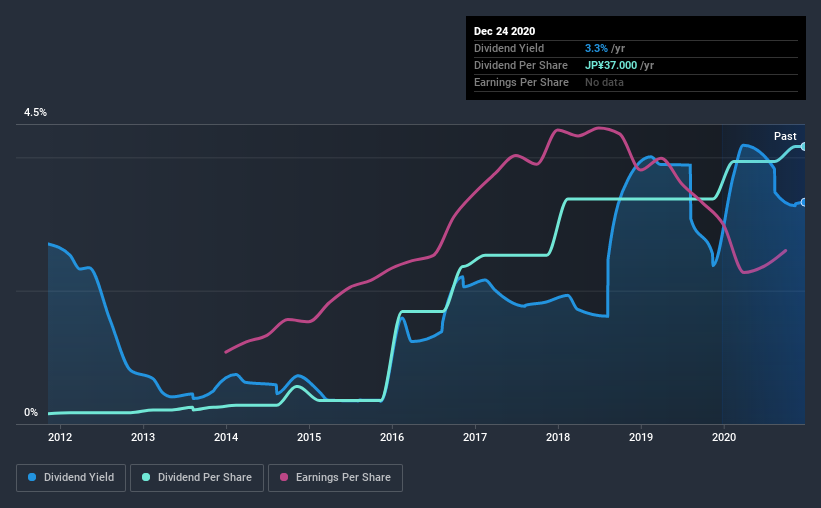
Task: Click the 3.3% dividend yield value
Action: pos(596,48)
